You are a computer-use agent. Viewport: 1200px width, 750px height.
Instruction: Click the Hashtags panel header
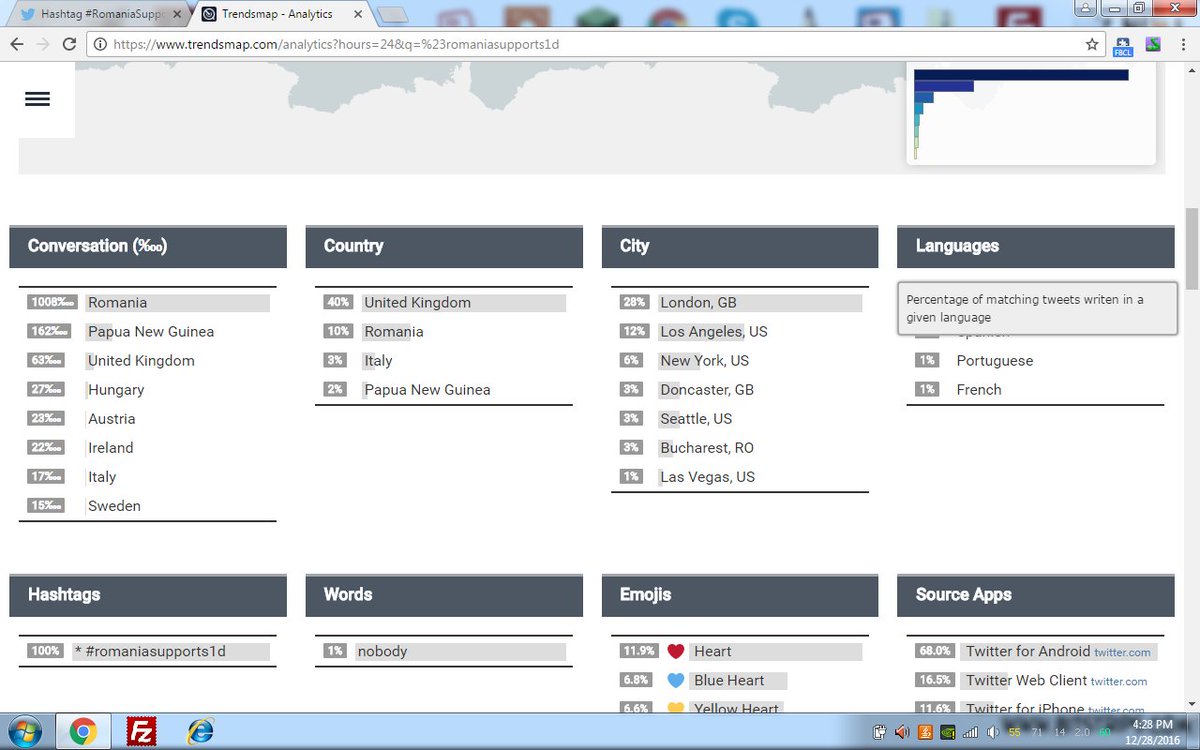148,595
